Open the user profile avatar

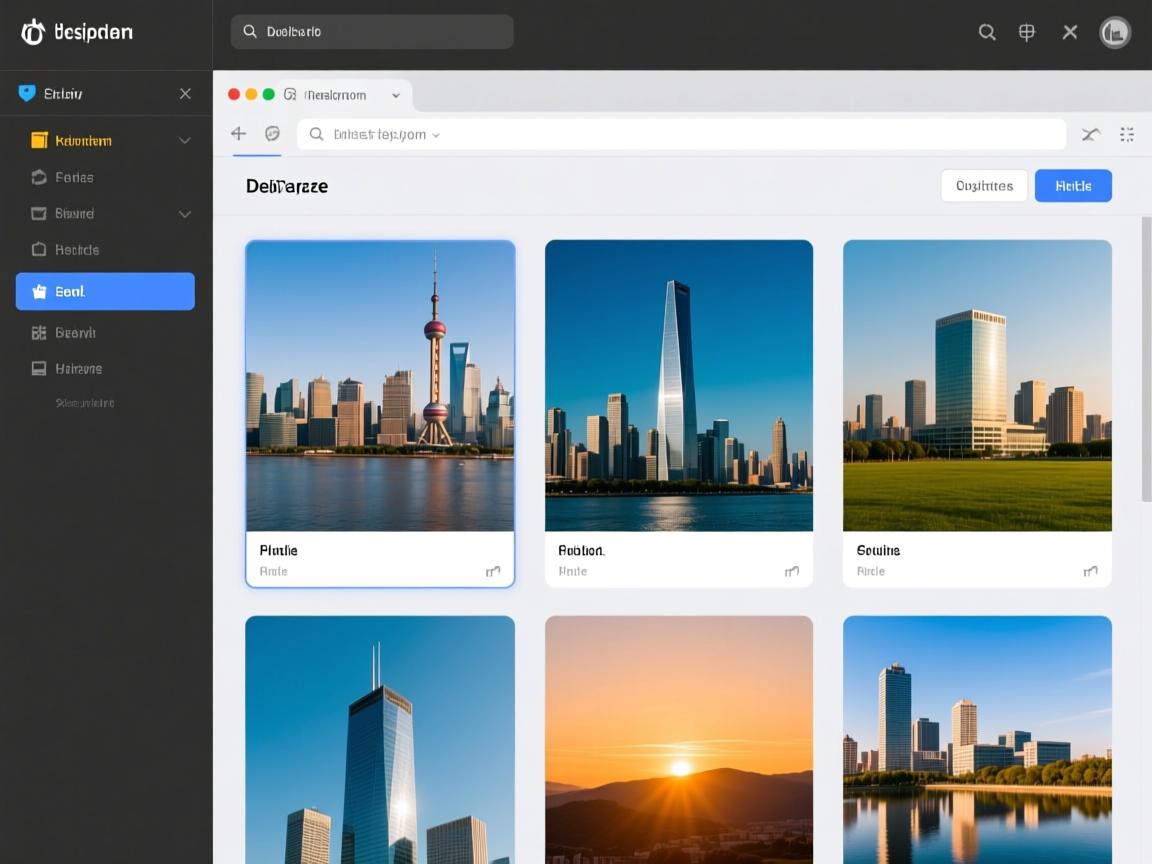(1114, 33)
